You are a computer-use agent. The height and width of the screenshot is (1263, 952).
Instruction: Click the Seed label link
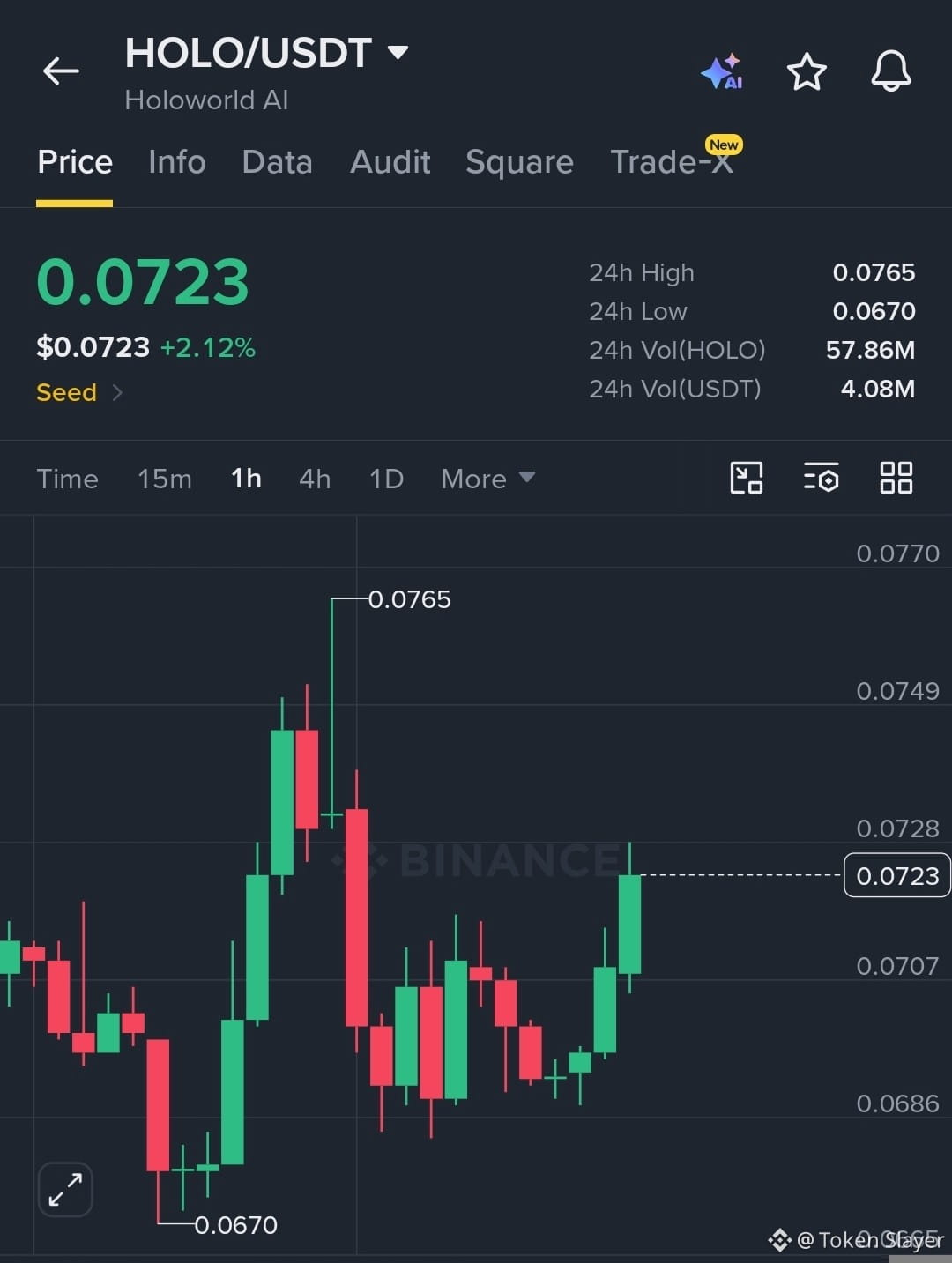(66, 392)
